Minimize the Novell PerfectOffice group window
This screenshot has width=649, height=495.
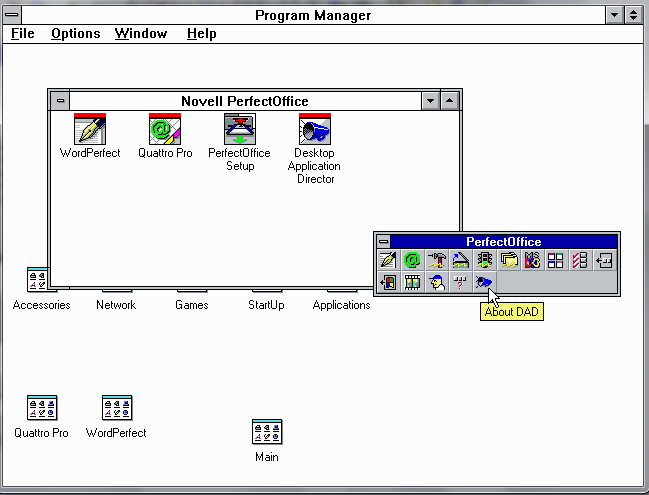430,101
